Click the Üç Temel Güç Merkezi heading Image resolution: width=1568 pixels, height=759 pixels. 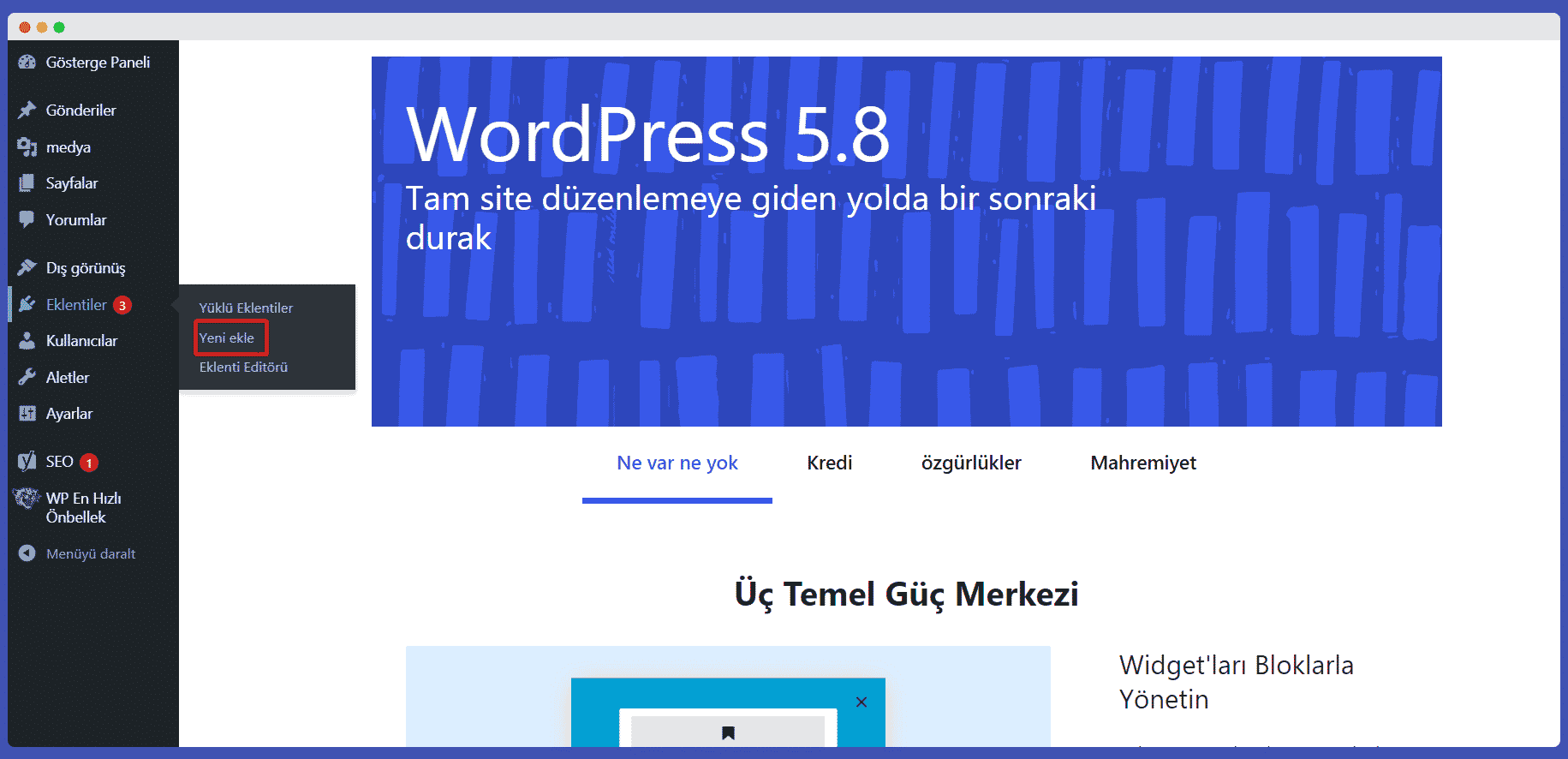pos(906,595)
